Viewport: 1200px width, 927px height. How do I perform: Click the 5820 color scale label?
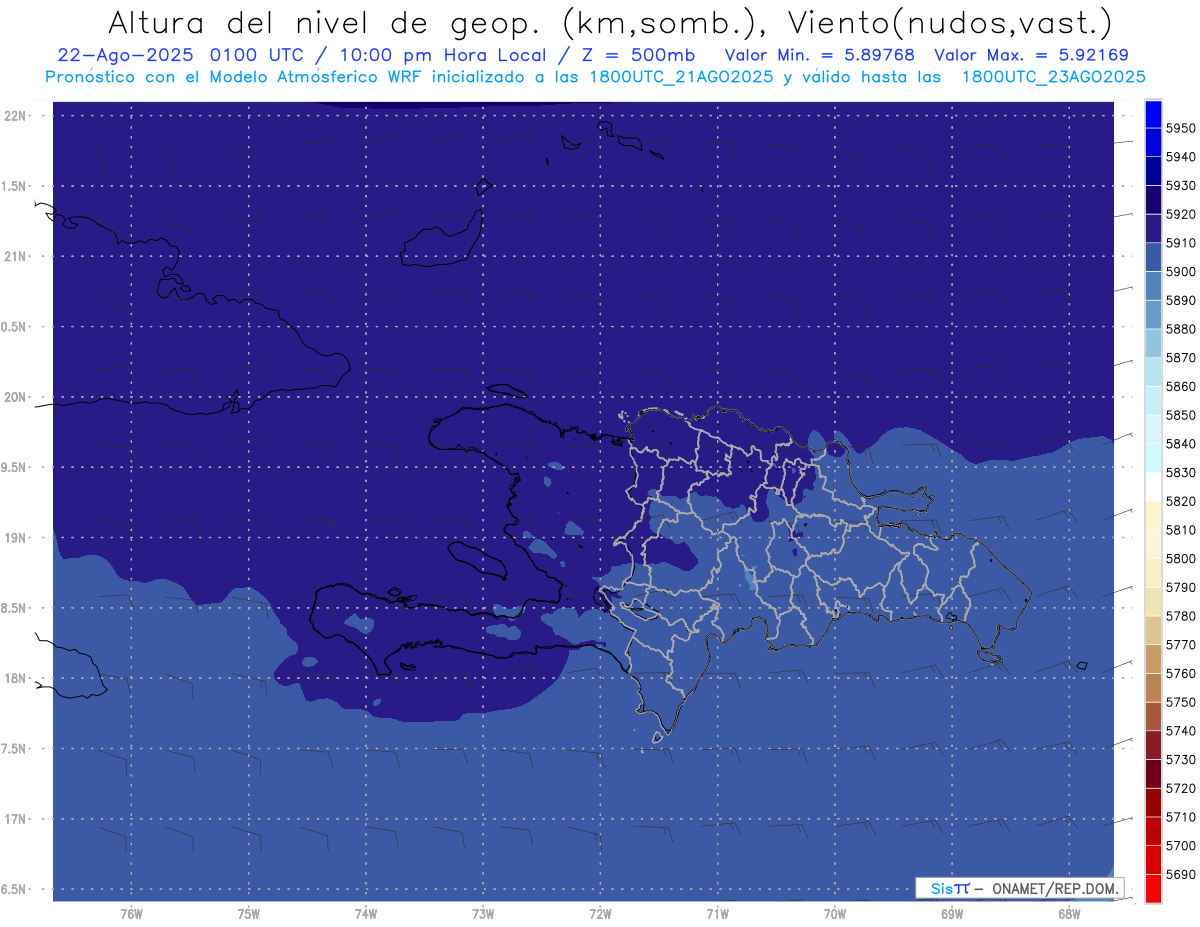click(1180, 501)
